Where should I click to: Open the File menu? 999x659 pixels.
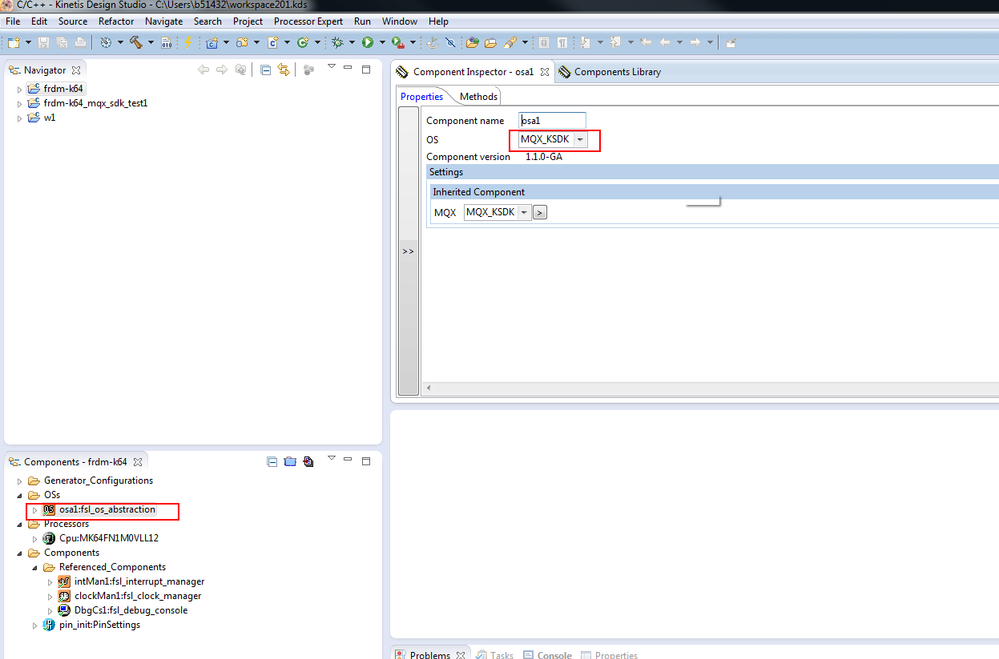coord(13,21)
